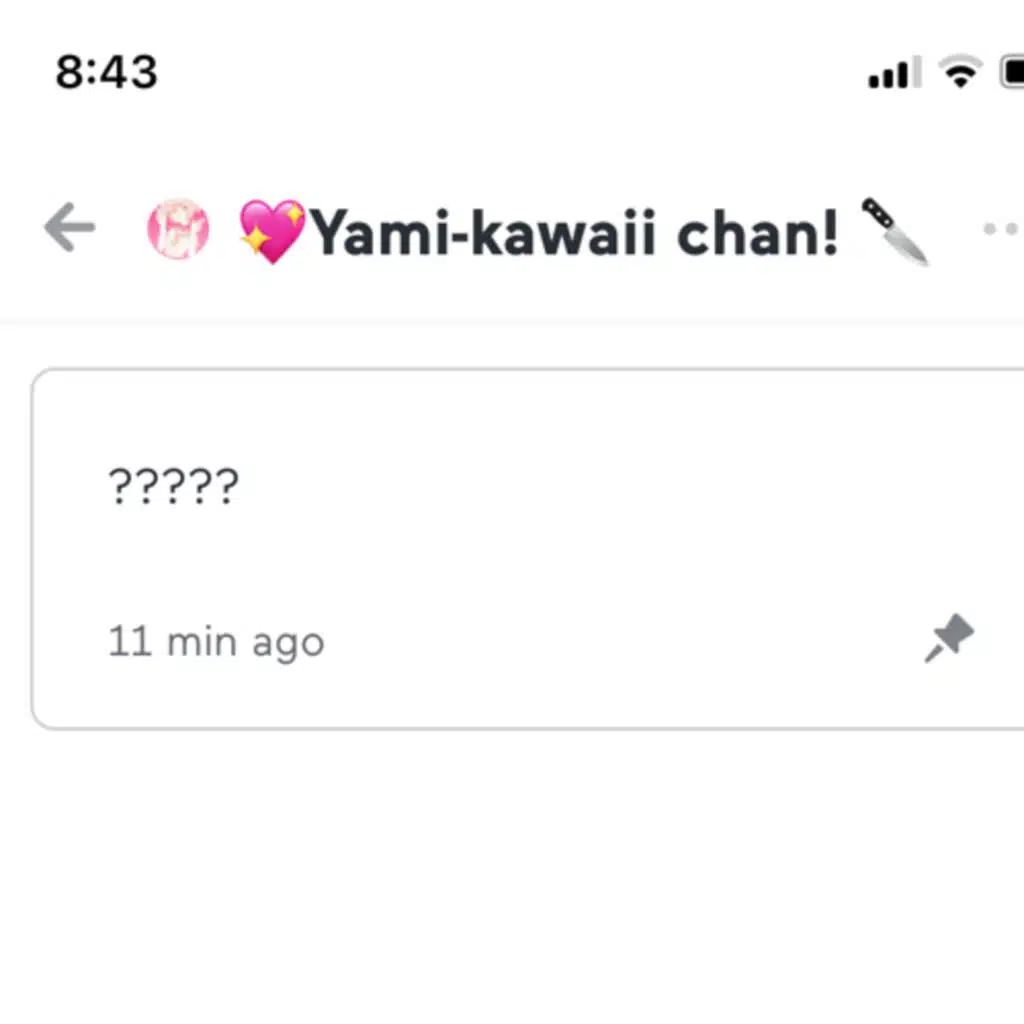Tap the "11 min ago" timestamp

[x=216, y=641]
